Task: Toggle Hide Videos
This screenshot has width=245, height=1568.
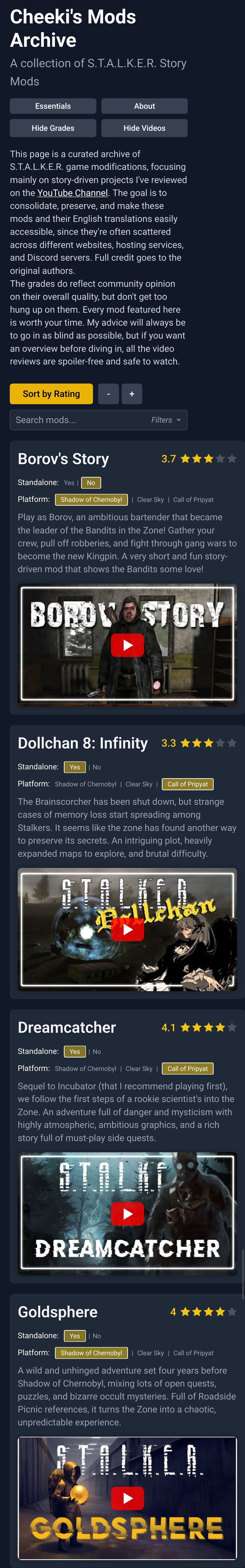Action: coord(145,128)
